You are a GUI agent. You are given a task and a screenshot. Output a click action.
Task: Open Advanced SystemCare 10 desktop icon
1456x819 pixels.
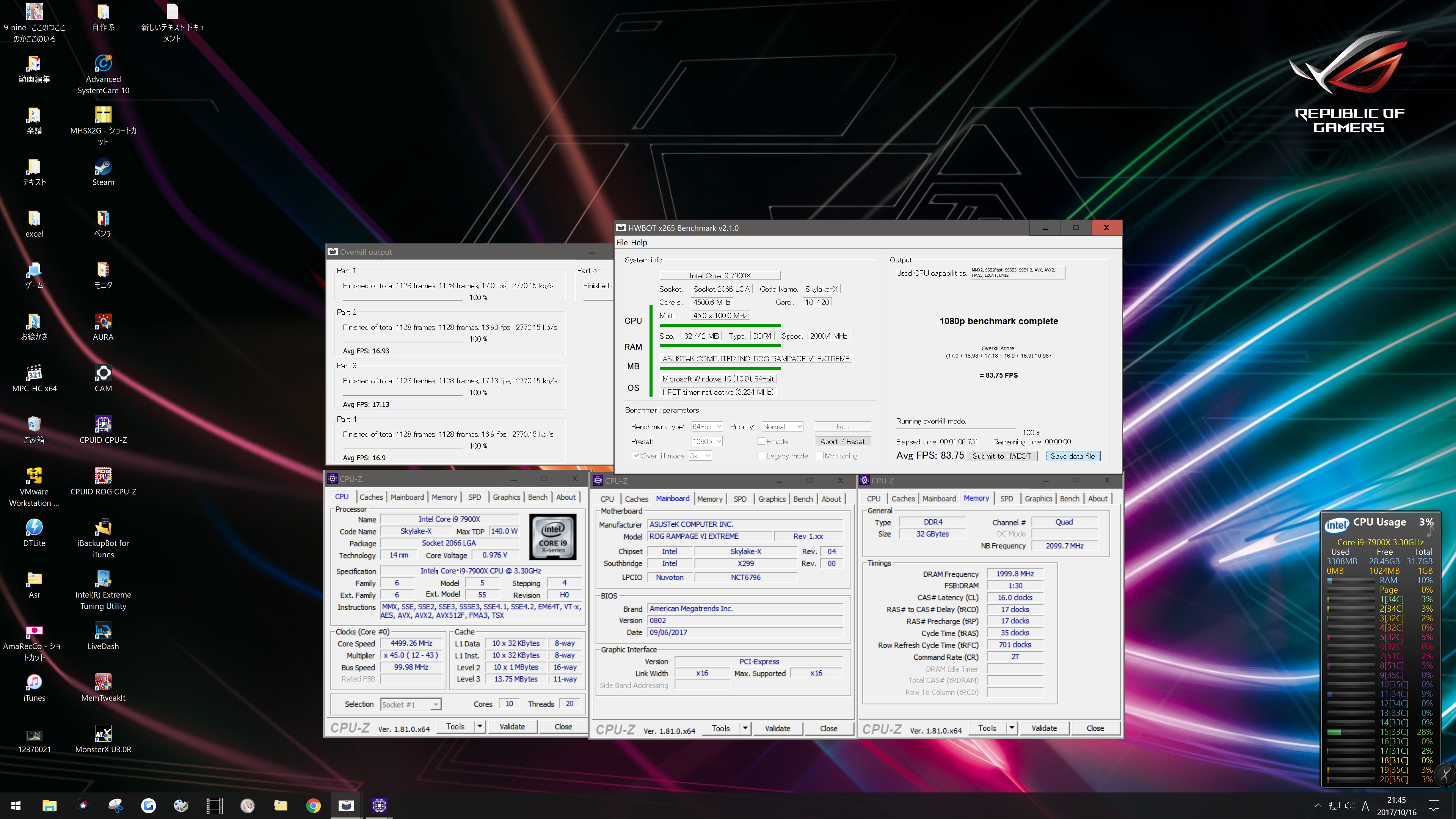(x=103, y=74)
